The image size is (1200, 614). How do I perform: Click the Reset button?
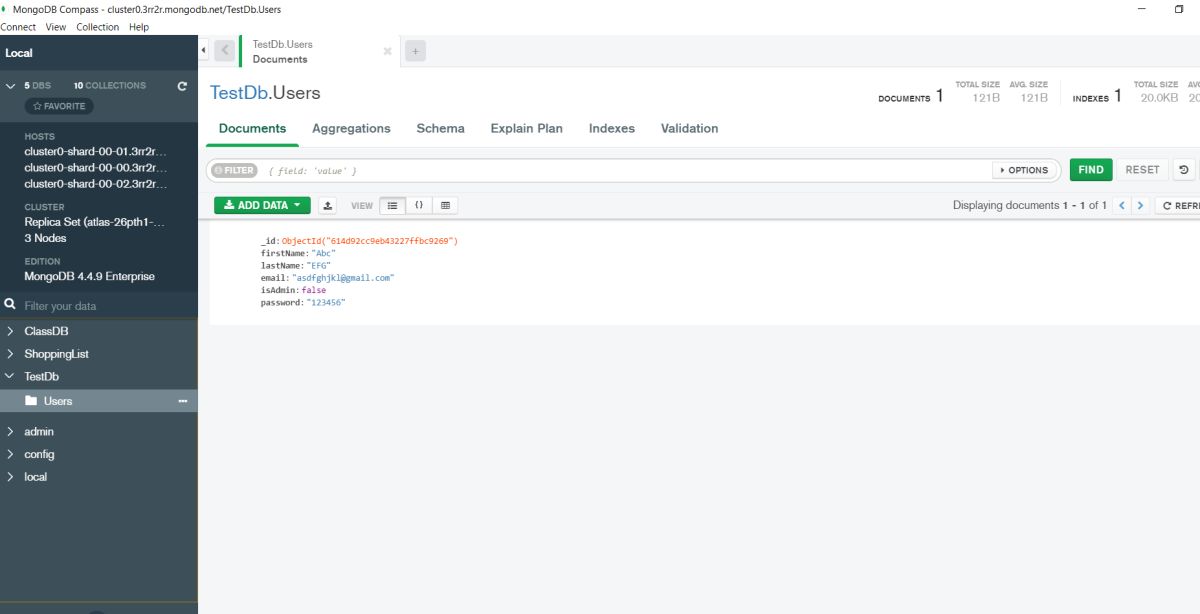point(1142,170)
